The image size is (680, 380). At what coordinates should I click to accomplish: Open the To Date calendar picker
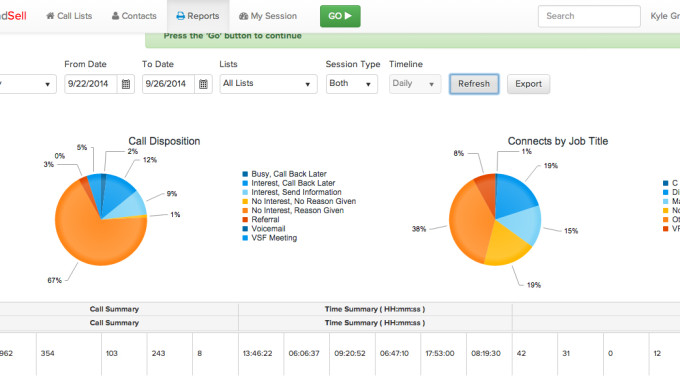(203, 84)
